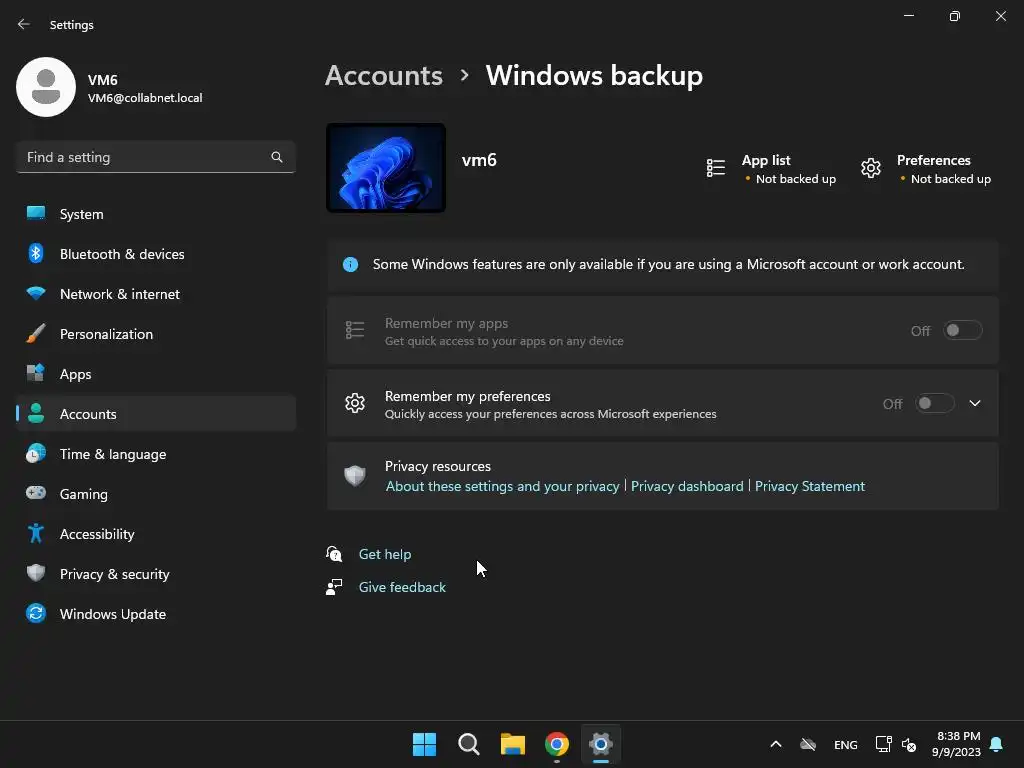
Task: Click the shield icon beside Privacy resources
Action: (355, 475)
